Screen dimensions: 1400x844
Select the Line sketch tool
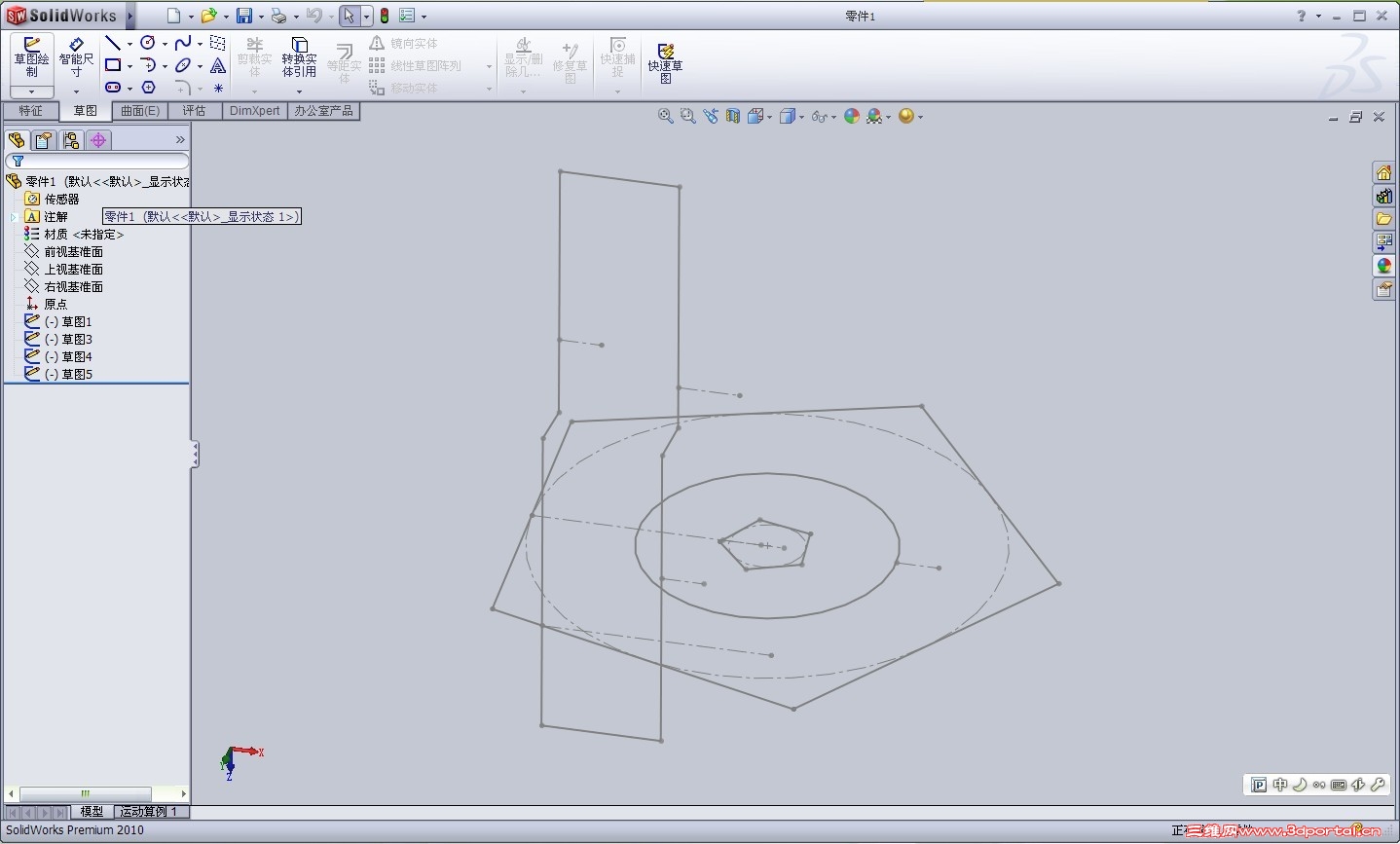coord(113,43)
